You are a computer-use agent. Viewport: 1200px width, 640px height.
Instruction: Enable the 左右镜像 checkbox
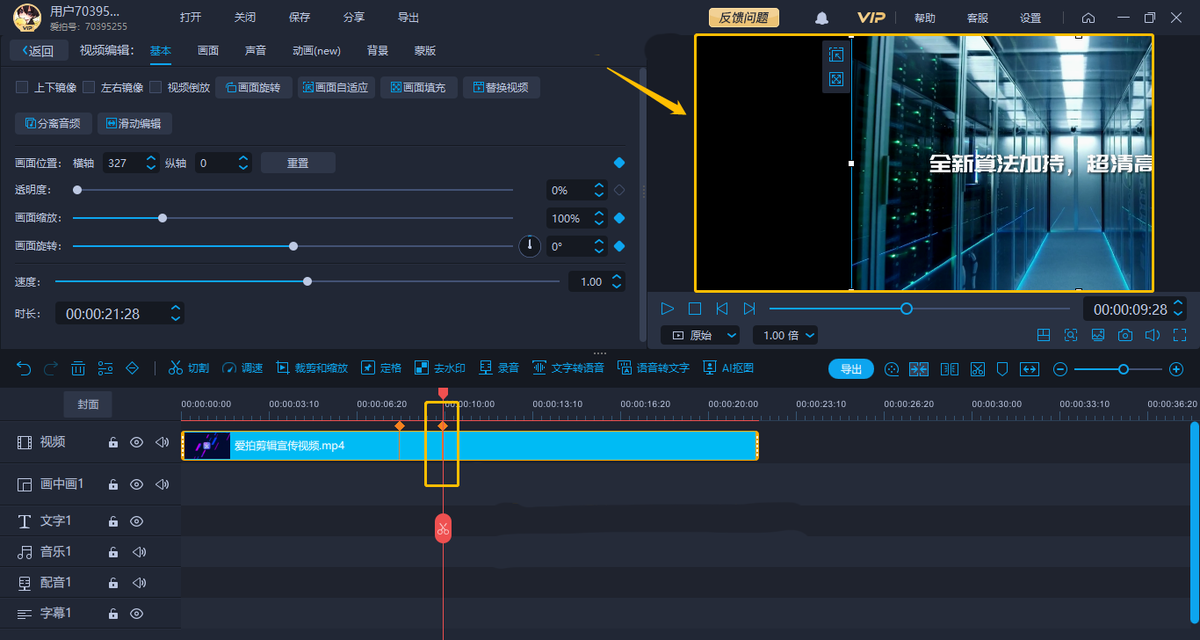coord(89,87)
